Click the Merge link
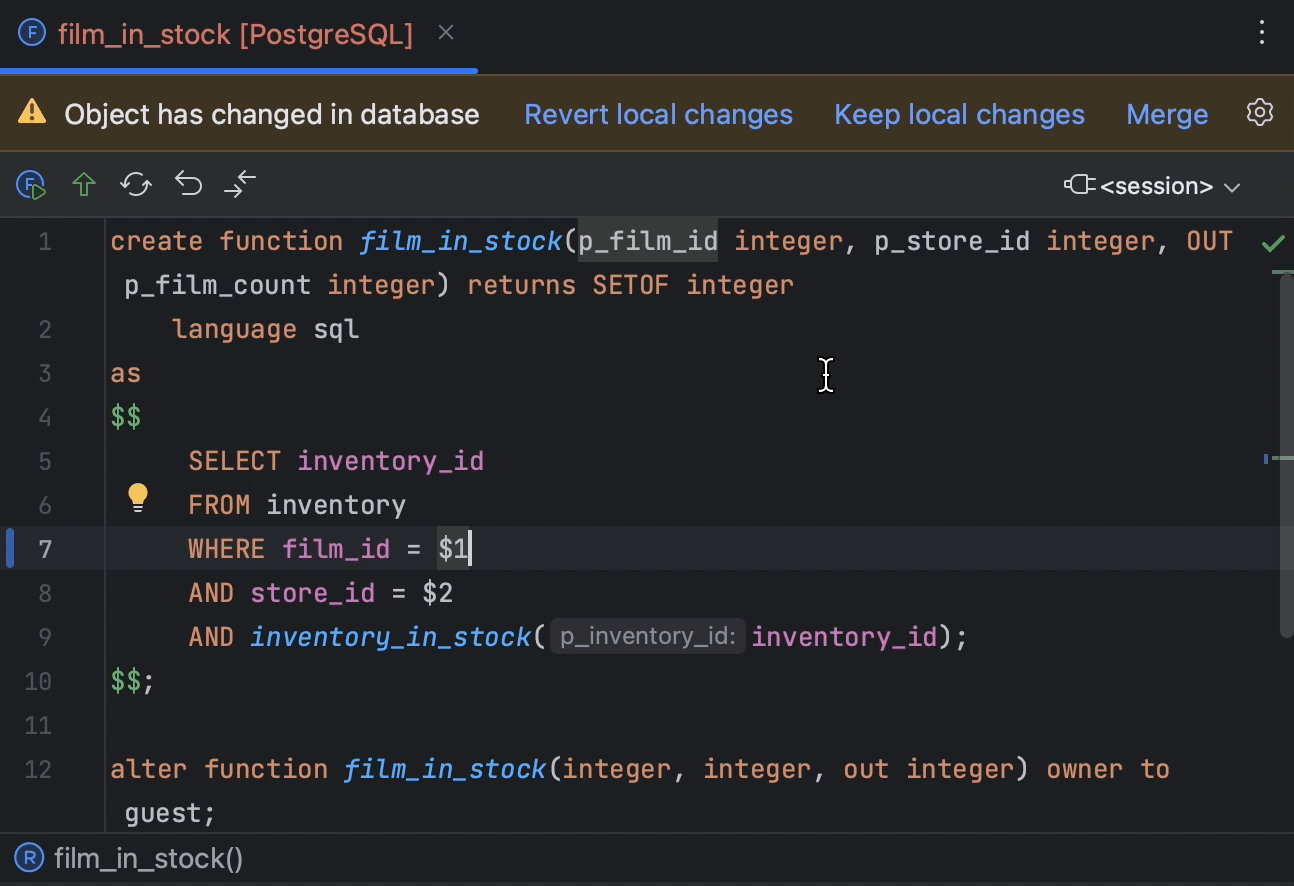This screenshot has width=1294, height=886. click(1167, 115)
